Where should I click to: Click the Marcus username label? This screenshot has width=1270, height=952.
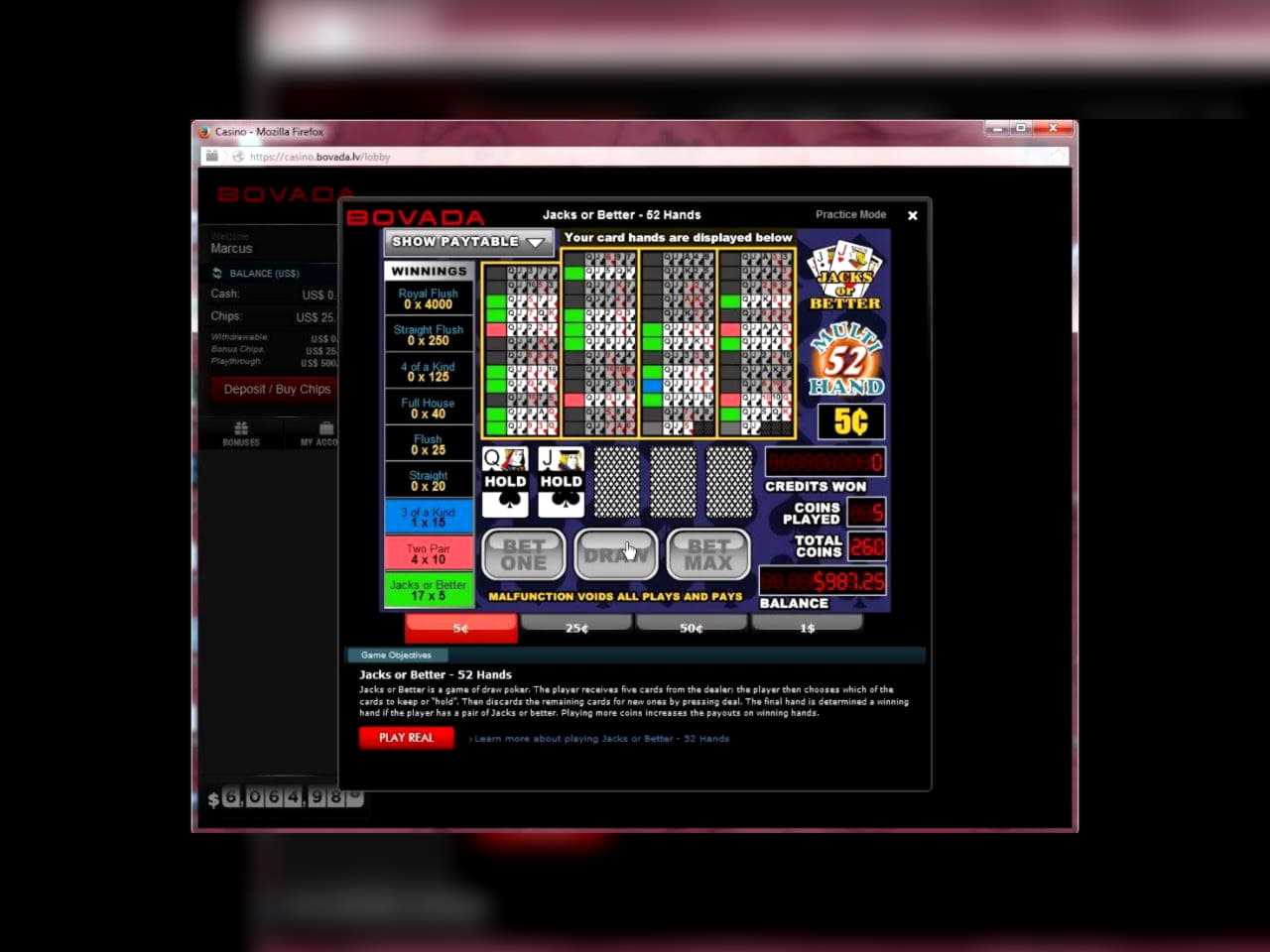click(231, 249)
